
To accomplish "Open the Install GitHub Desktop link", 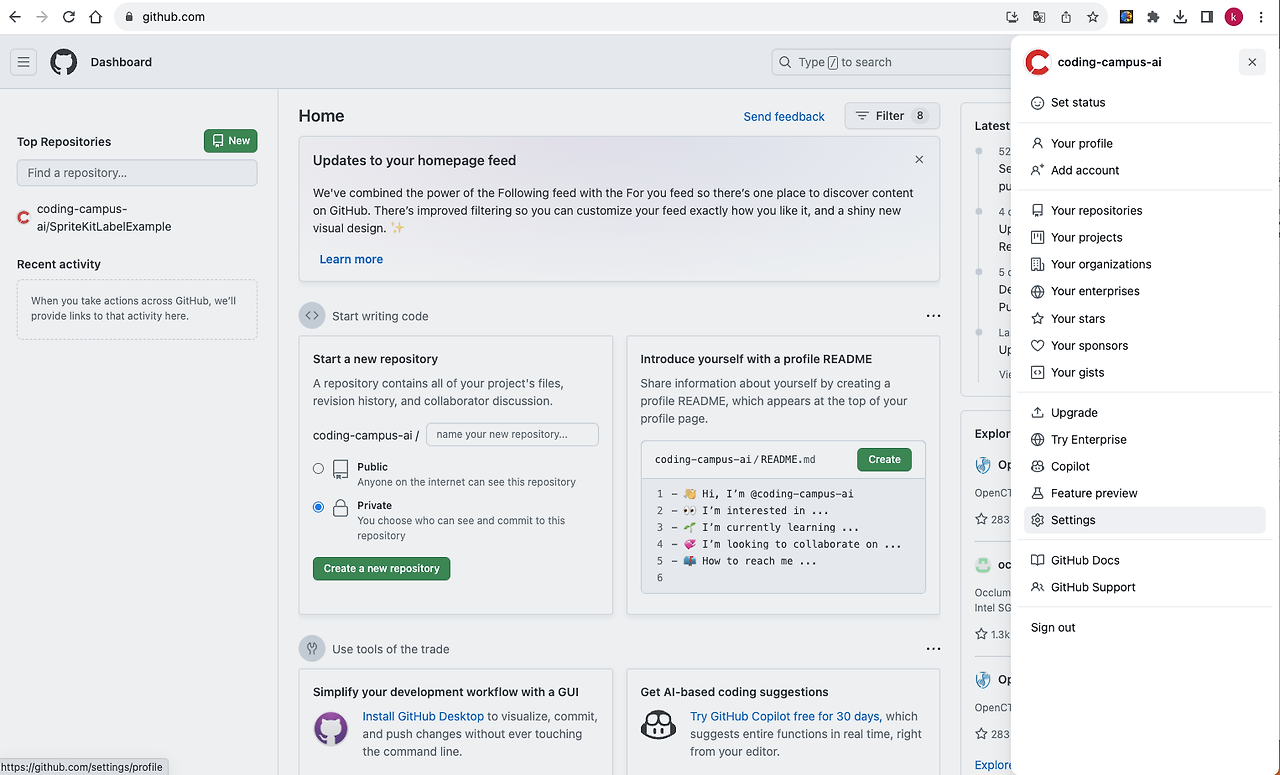I will click(423, 716).
